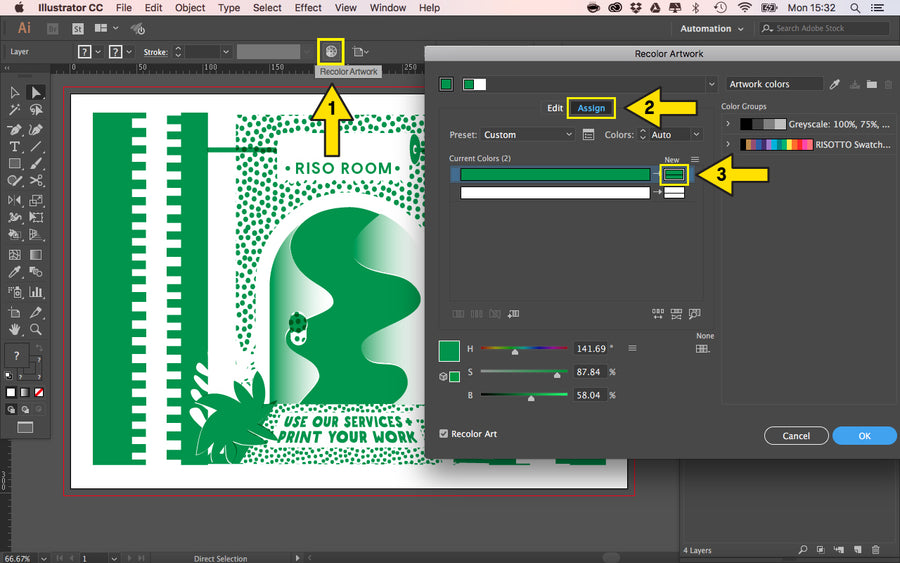Select the Rectangle tool

(x=14, y=164)
